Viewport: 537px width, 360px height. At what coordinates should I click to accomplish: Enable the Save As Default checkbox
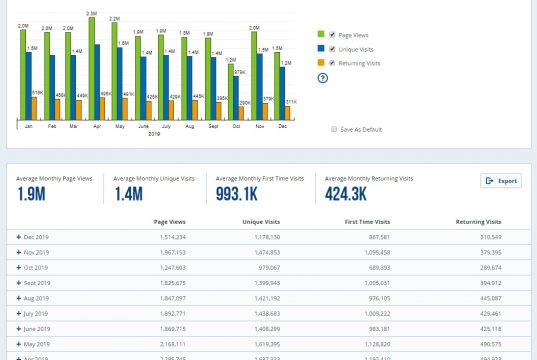coord(334,129)
